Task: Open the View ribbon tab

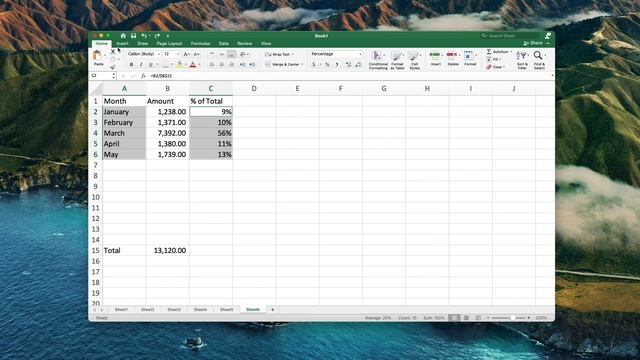Action: point(266,43)
